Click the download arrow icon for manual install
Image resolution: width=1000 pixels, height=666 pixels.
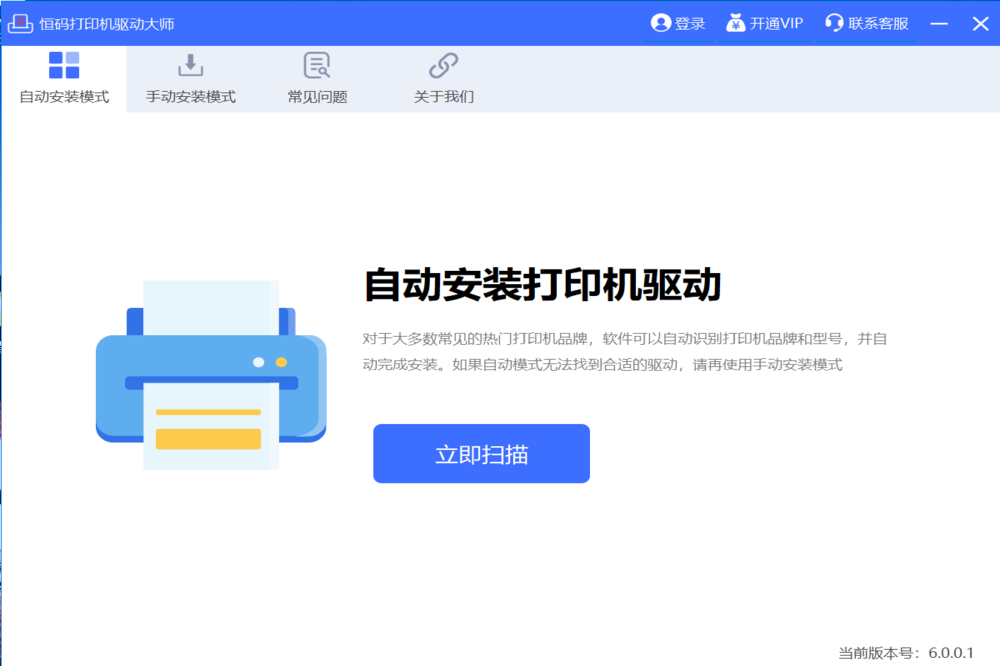[x=190, y=66]
